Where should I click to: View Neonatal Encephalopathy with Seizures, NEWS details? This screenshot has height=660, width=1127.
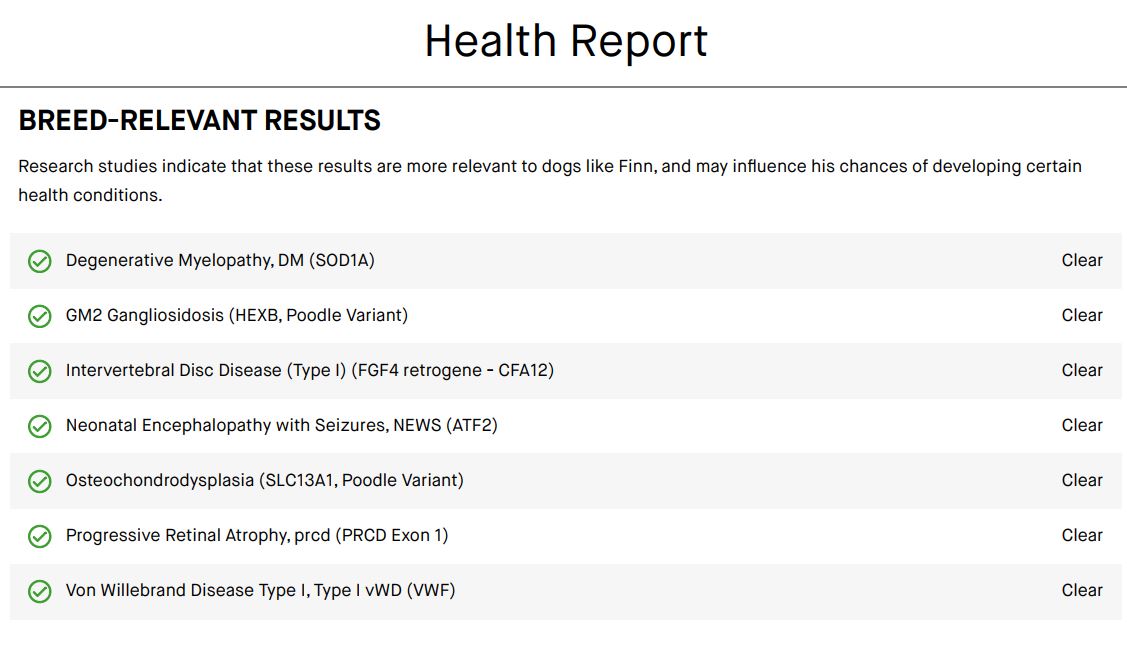[x=565, y=426]
